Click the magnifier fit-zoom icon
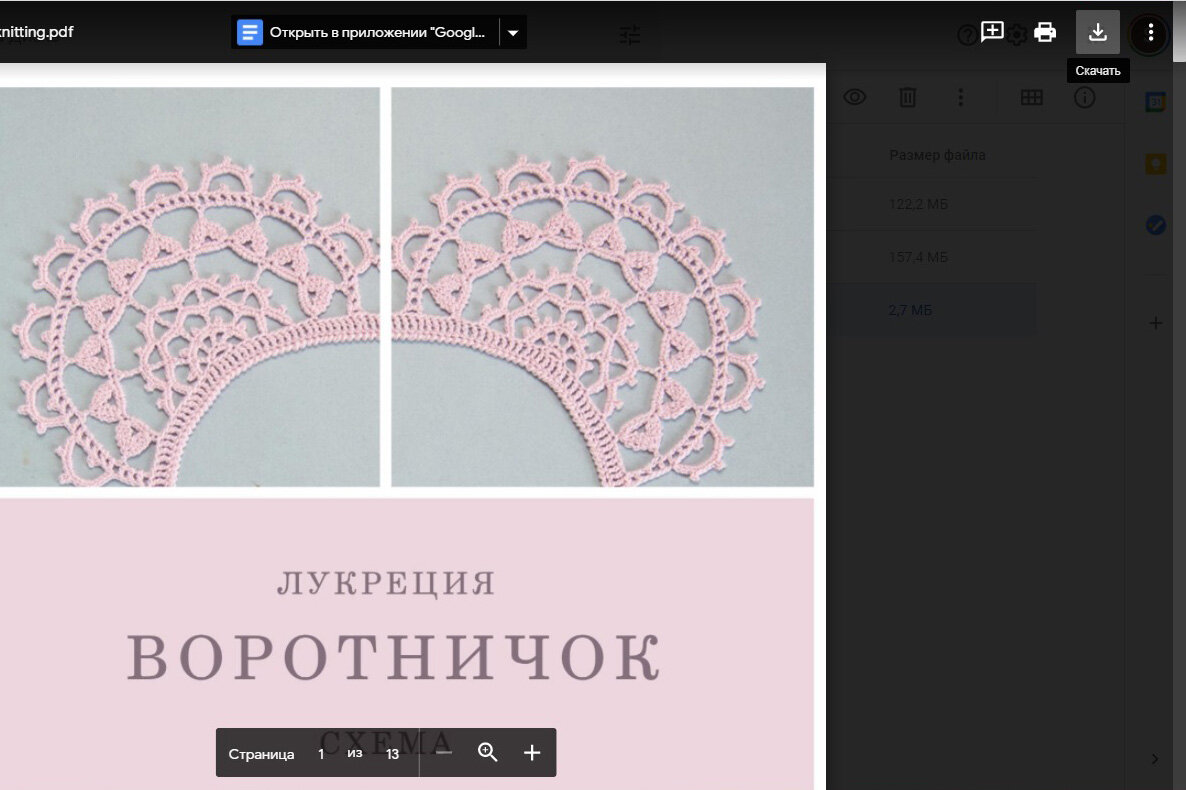Image resolution: width=1186 pixels, height=790 pixels. coord(488,752)
